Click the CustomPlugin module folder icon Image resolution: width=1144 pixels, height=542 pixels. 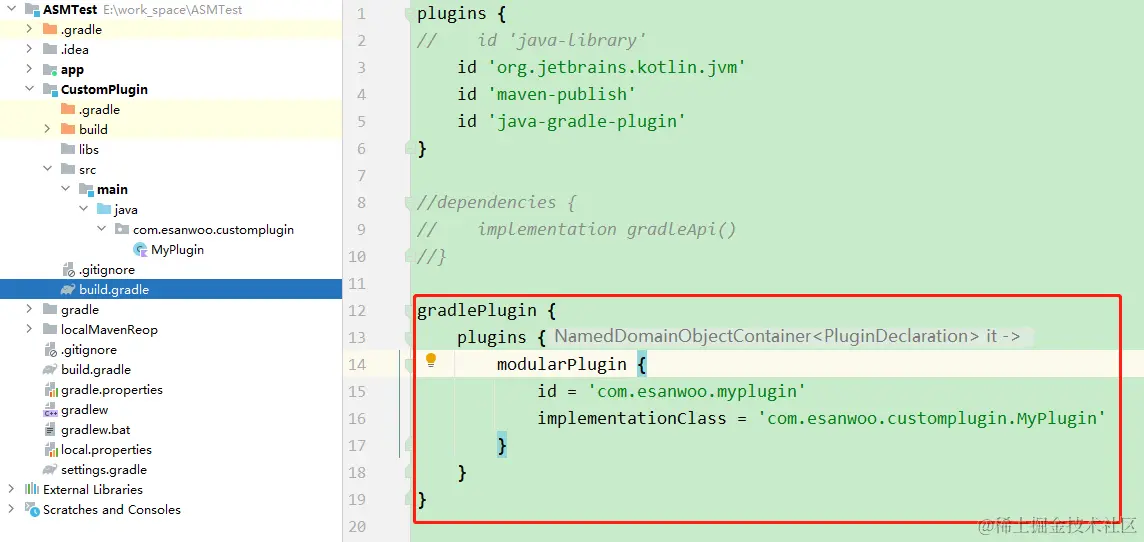tap(50, 90)
